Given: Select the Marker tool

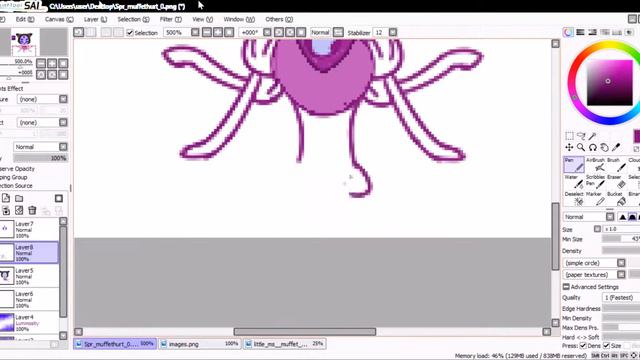Looking at the screenshot, I should 595,199.
